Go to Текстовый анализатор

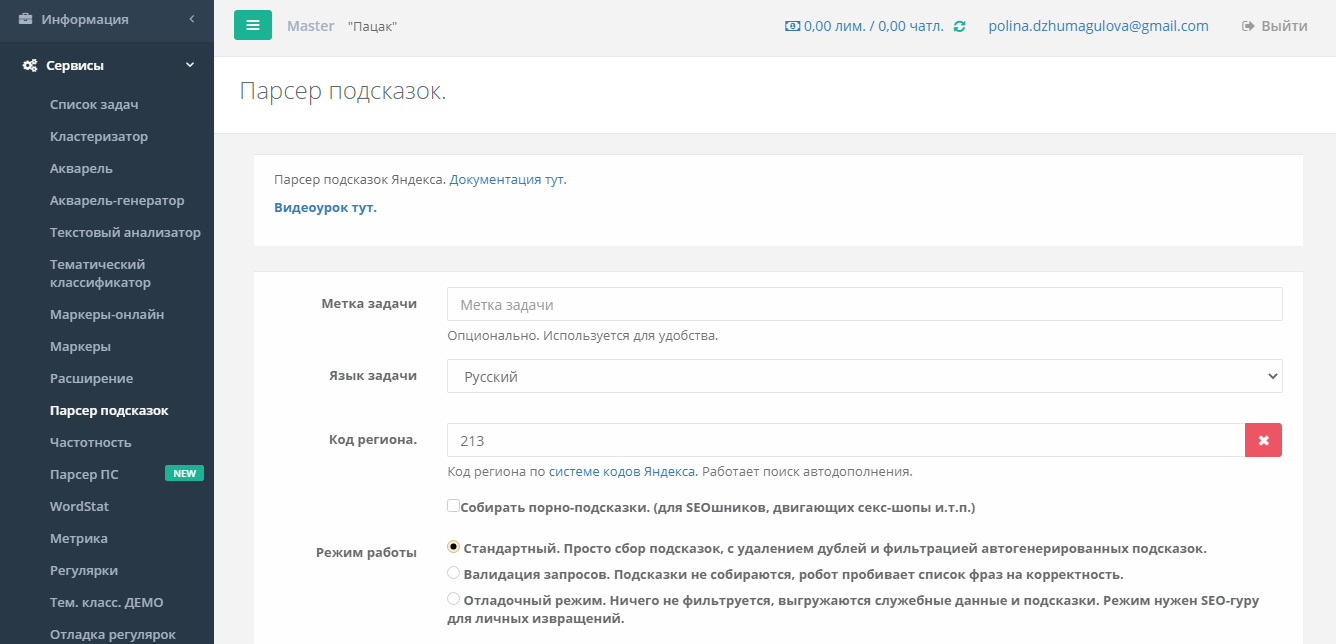click(125, 233)
